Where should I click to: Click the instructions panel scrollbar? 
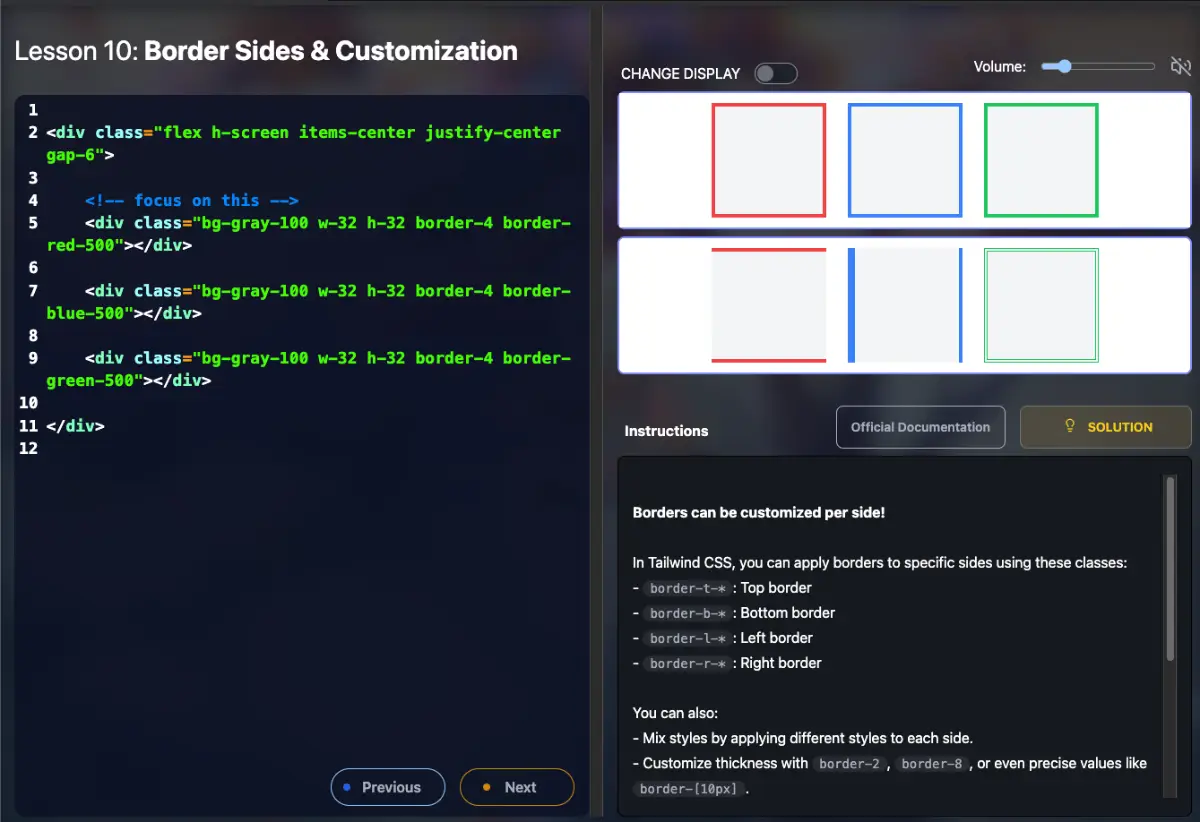click(1170, 570)
